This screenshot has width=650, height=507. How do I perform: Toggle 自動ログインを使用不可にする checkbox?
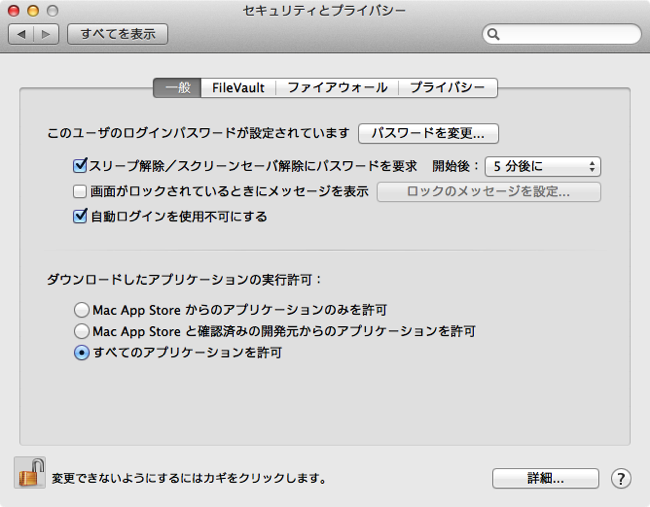(80, 216)
